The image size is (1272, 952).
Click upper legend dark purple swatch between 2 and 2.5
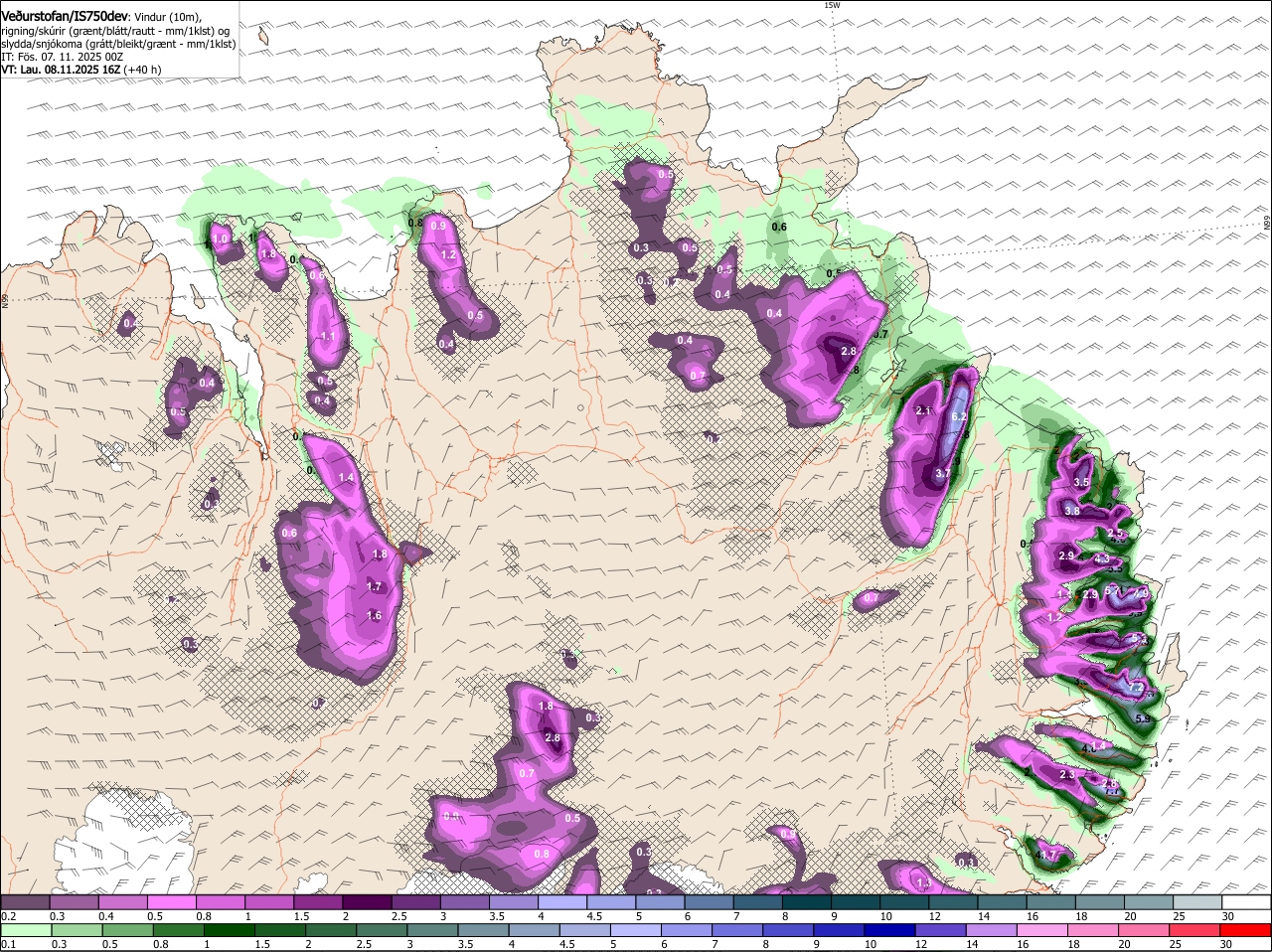(x=367, y=902)
